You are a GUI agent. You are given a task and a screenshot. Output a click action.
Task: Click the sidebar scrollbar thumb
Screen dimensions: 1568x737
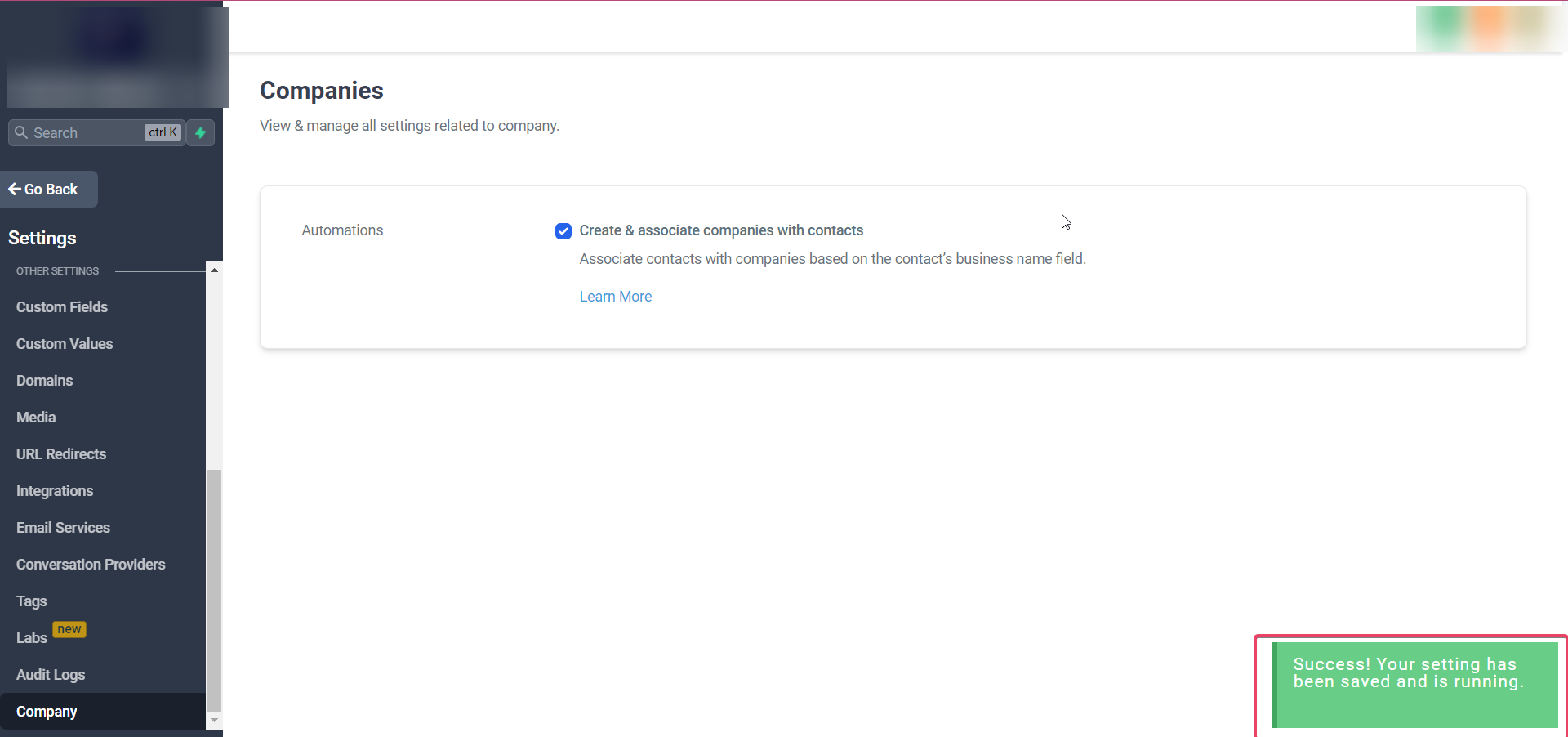pyautogui.click(x=214, y=590)
